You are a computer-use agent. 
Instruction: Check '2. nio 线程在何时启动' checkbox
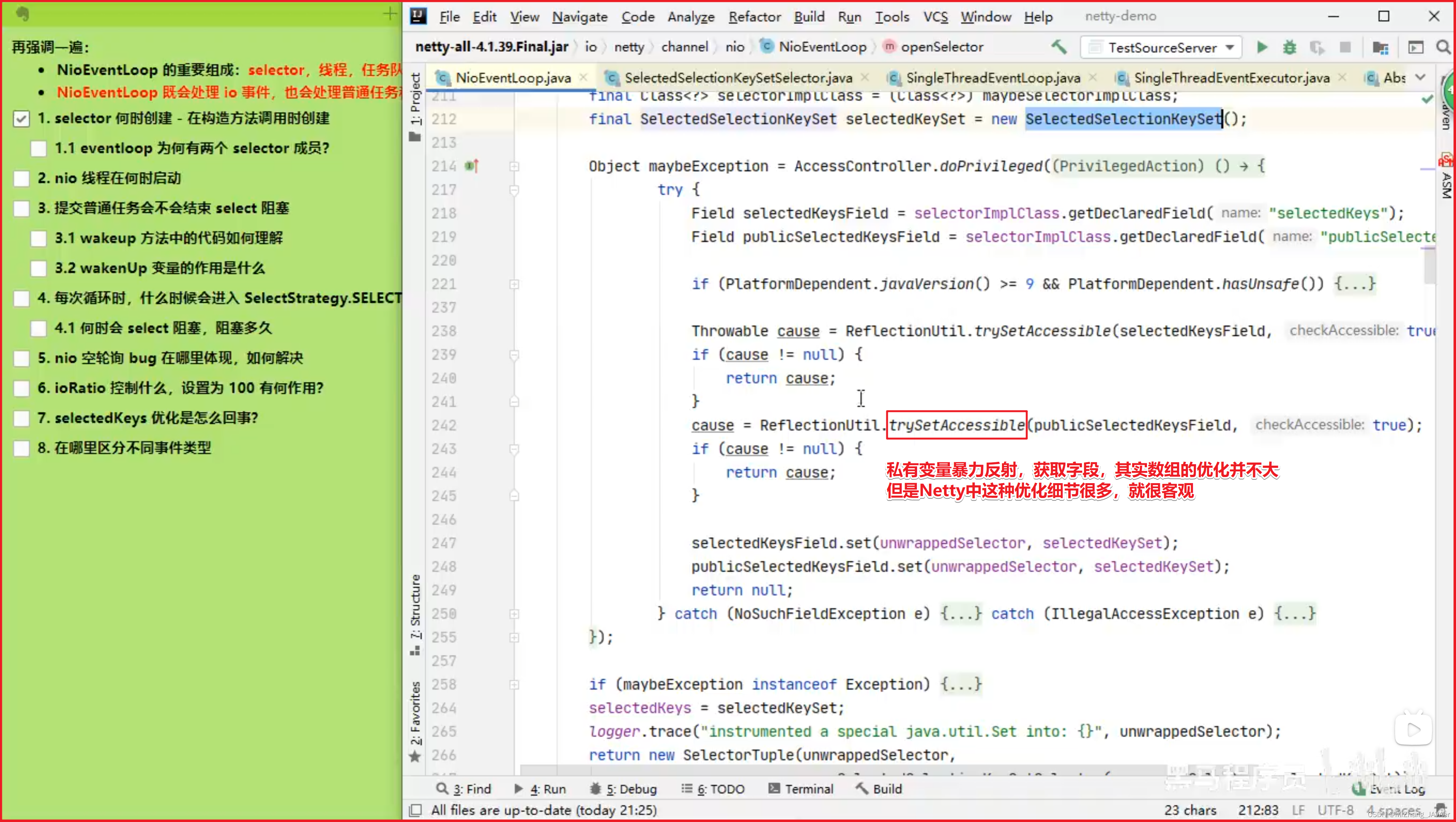click(x=21, y=179)
